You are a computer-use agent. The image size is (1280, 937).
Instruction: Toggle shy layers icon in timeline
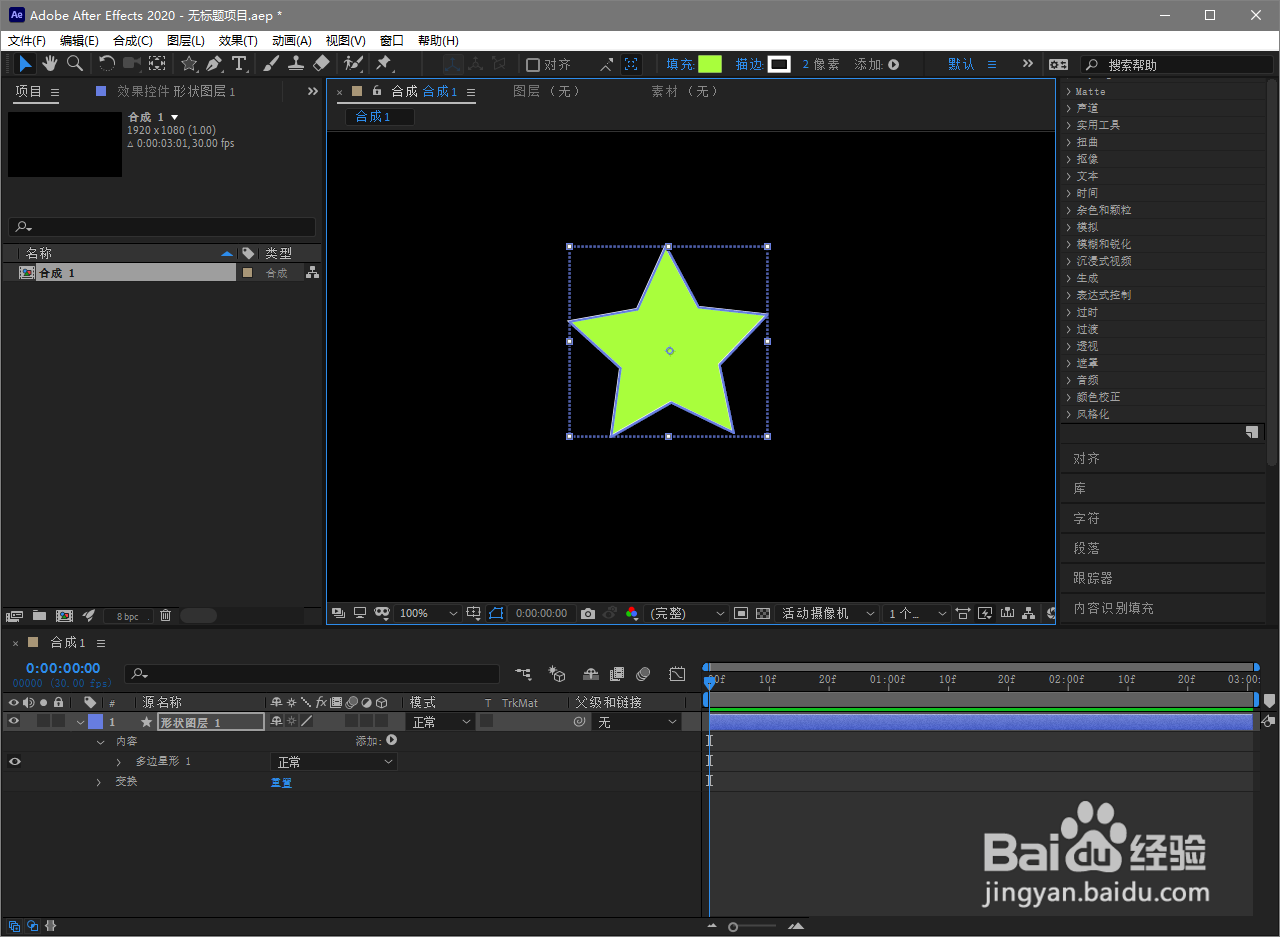590,675
